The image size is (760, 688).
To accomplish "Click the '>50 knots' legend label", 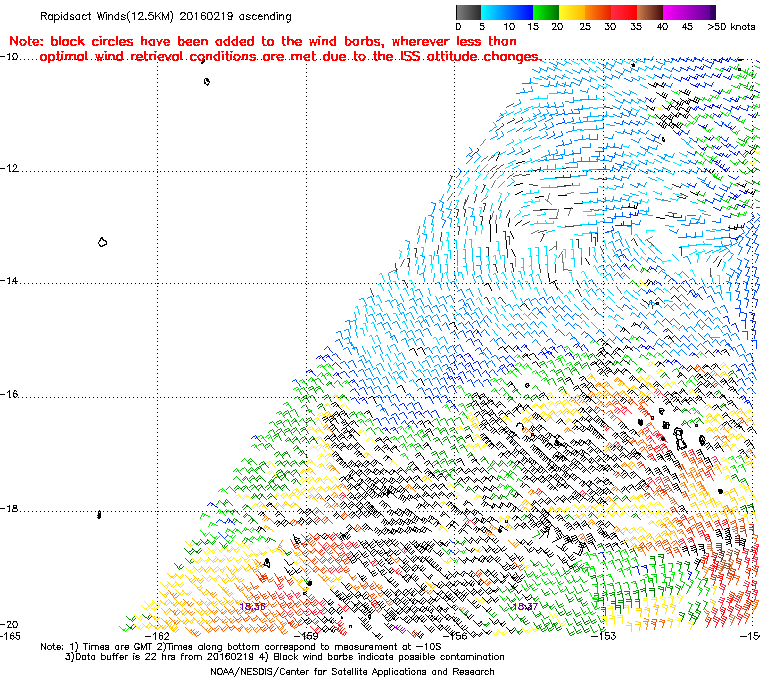I will pos(731,27).
